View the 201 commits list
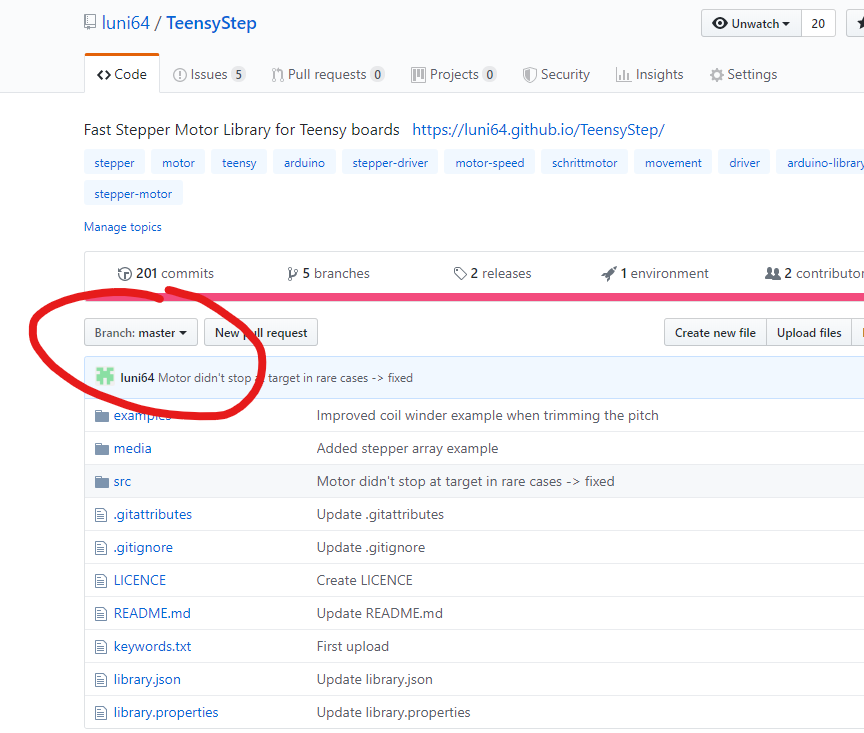This screenshot has width=864, height=733. (166, 273)
